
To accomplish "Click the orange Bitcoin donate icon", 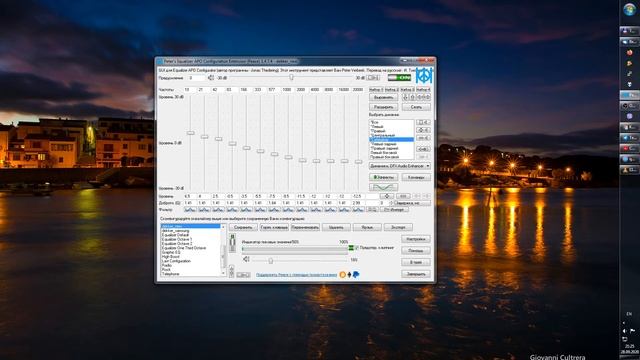I will 343,275.
